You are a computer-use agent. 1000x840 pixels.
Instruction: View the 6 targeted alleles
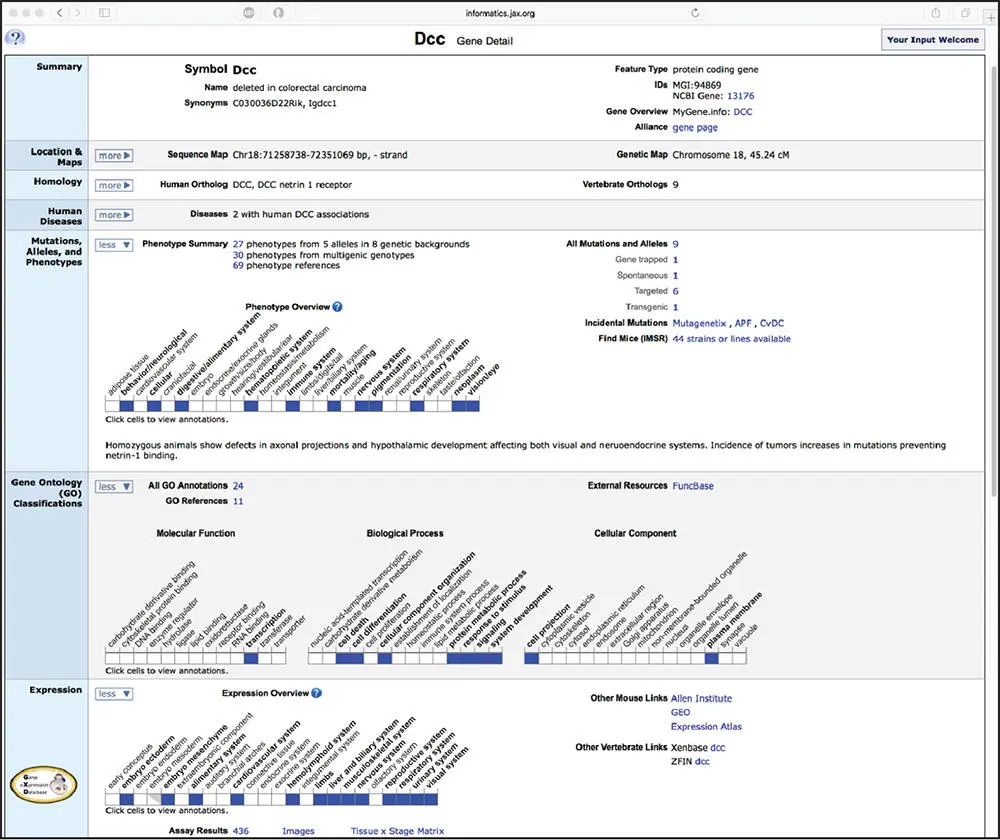coord(675,291)
